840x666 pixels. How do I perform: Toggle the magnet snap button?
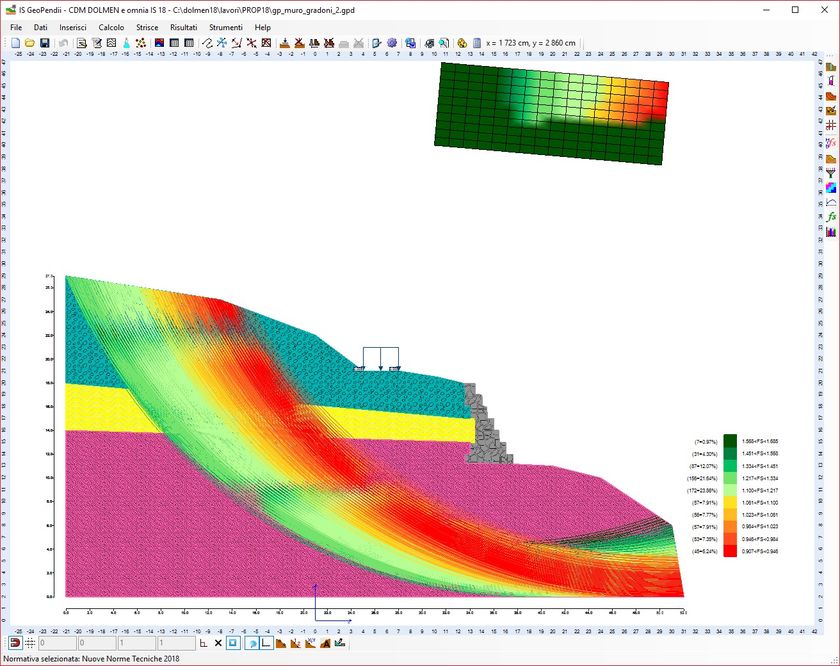coord(15,643)
